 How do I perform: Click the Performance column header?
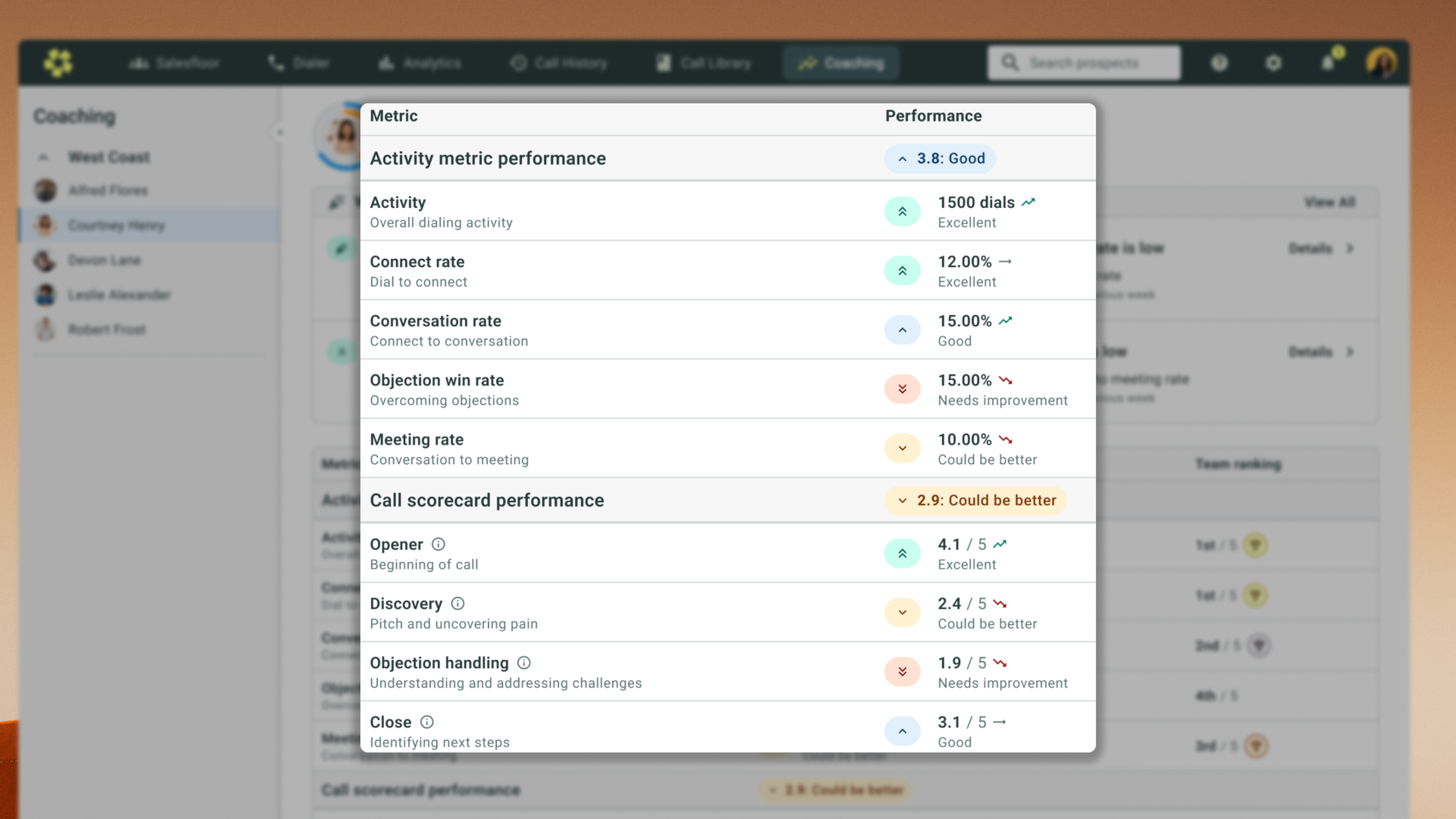tap(933, 115)
